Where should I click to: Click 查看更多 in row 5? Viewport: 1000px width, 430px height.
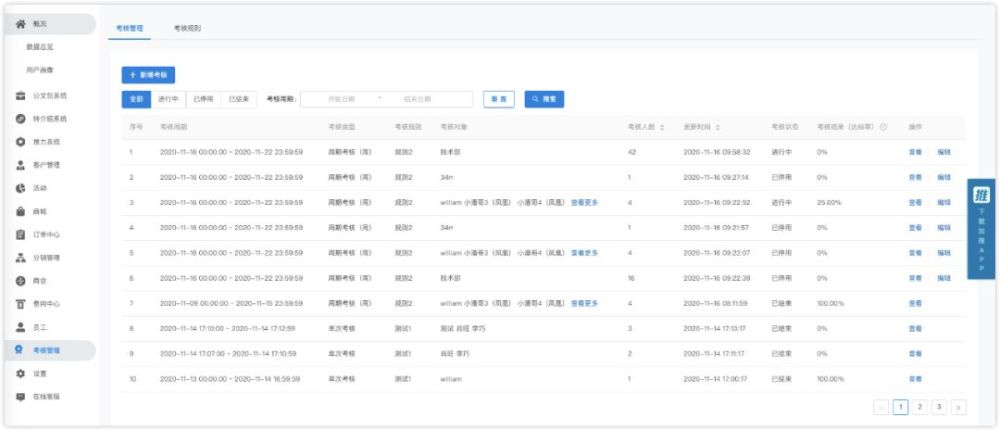point(584,253)
